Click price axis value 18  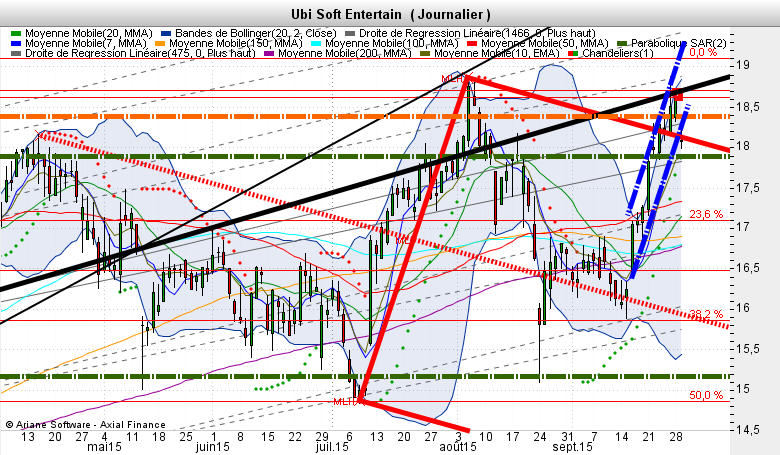tap(743, 146)
